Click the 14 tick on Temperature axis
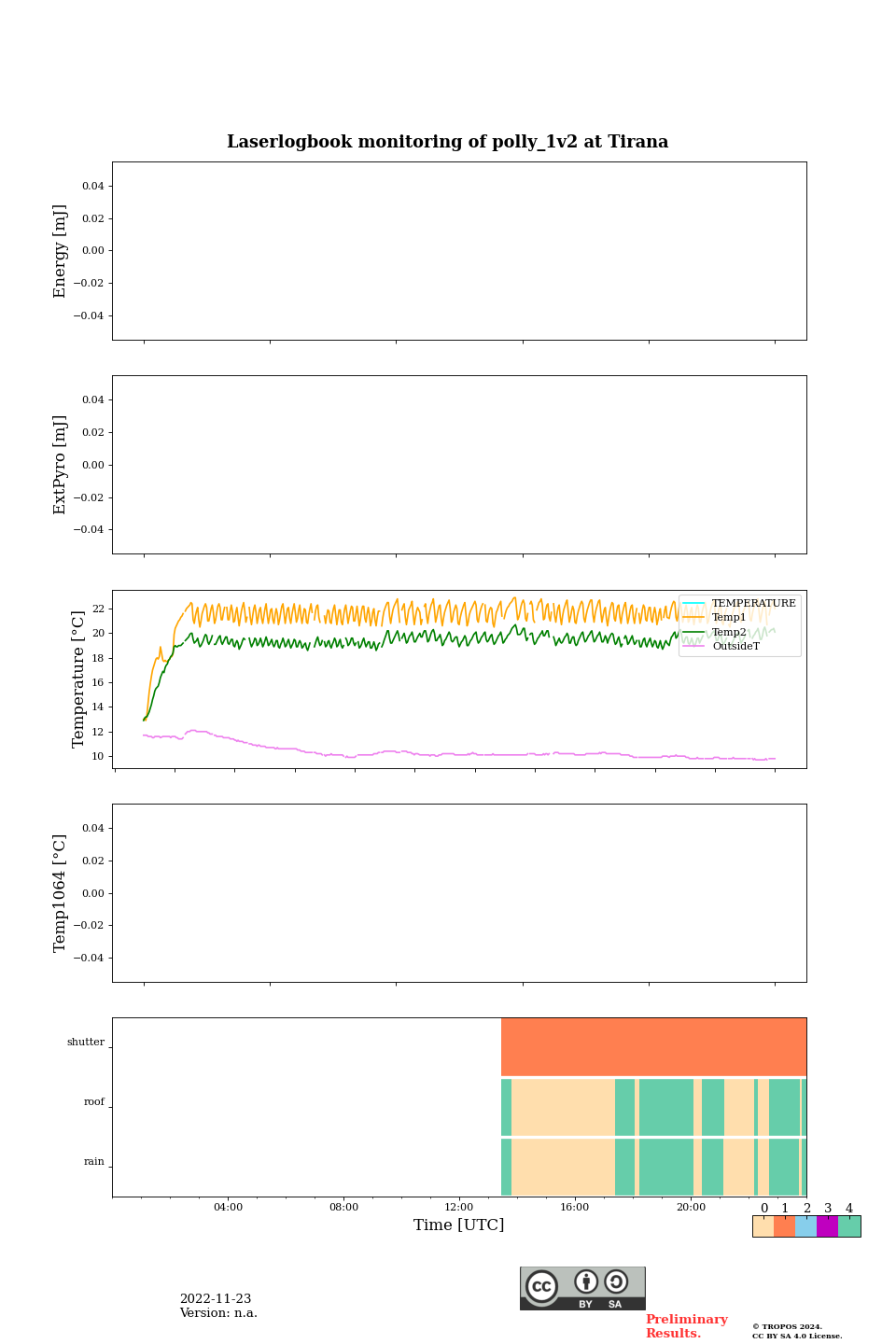Screen dimensions: 896x1344 tap(98, 707)
